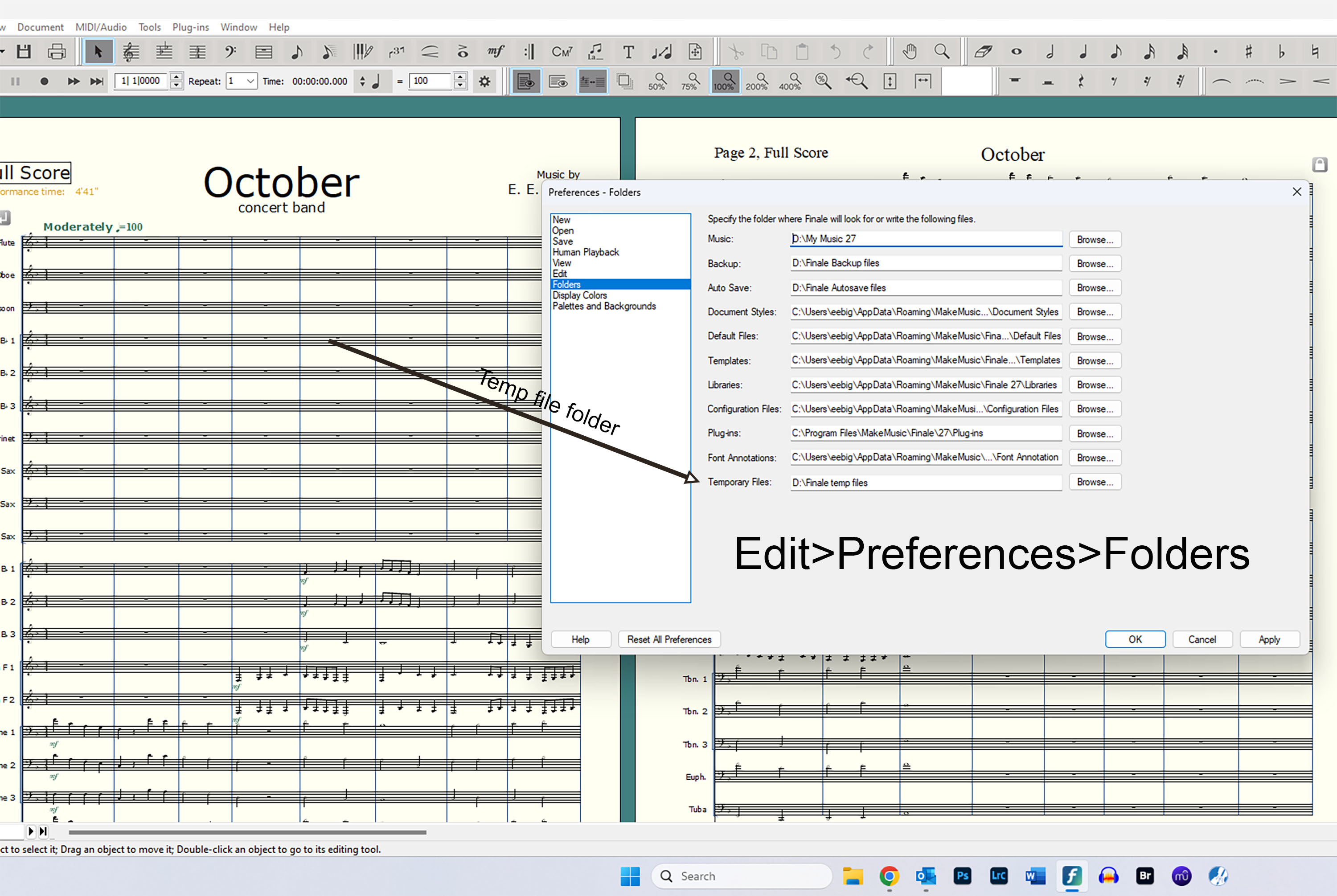Choose the Expression tool (mf icon)
The width and height of the screenshot is (1337, 896).
point(495,52)
